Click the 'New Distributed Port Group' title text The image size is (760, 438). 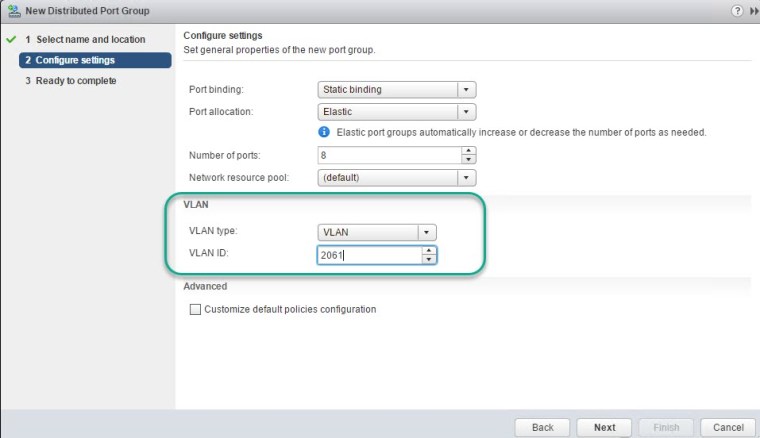[x=87, y=11]
